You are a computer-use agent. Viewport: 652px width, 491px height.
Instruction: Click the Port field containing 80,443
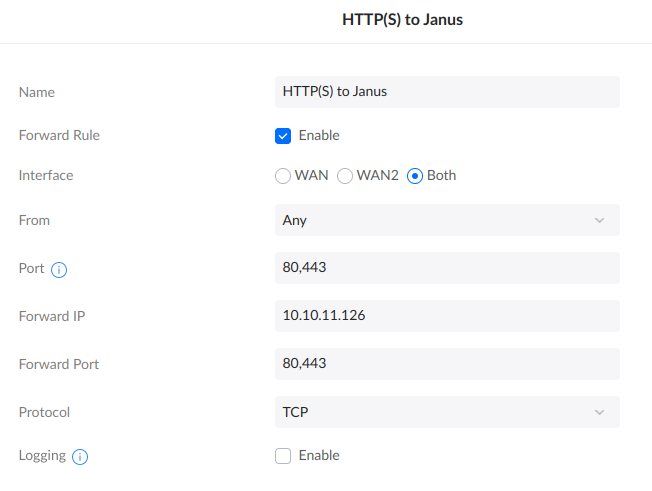[x=447, y=268]
